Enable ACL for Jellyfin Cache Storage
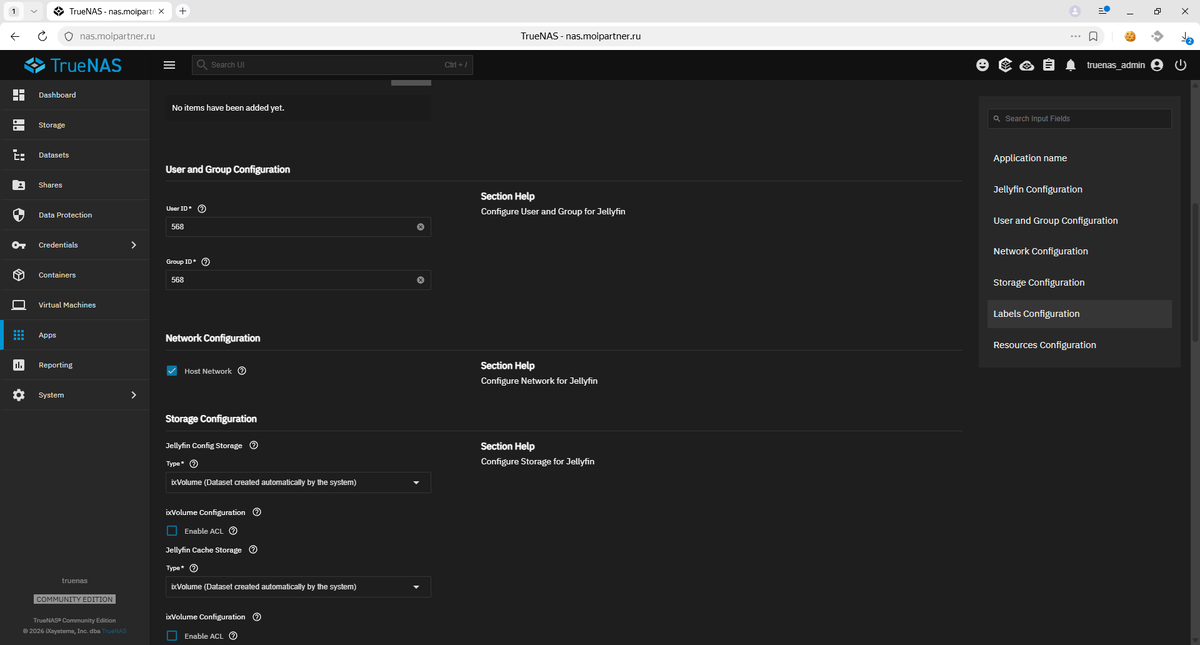1200x645 pixels. [172, 636]
